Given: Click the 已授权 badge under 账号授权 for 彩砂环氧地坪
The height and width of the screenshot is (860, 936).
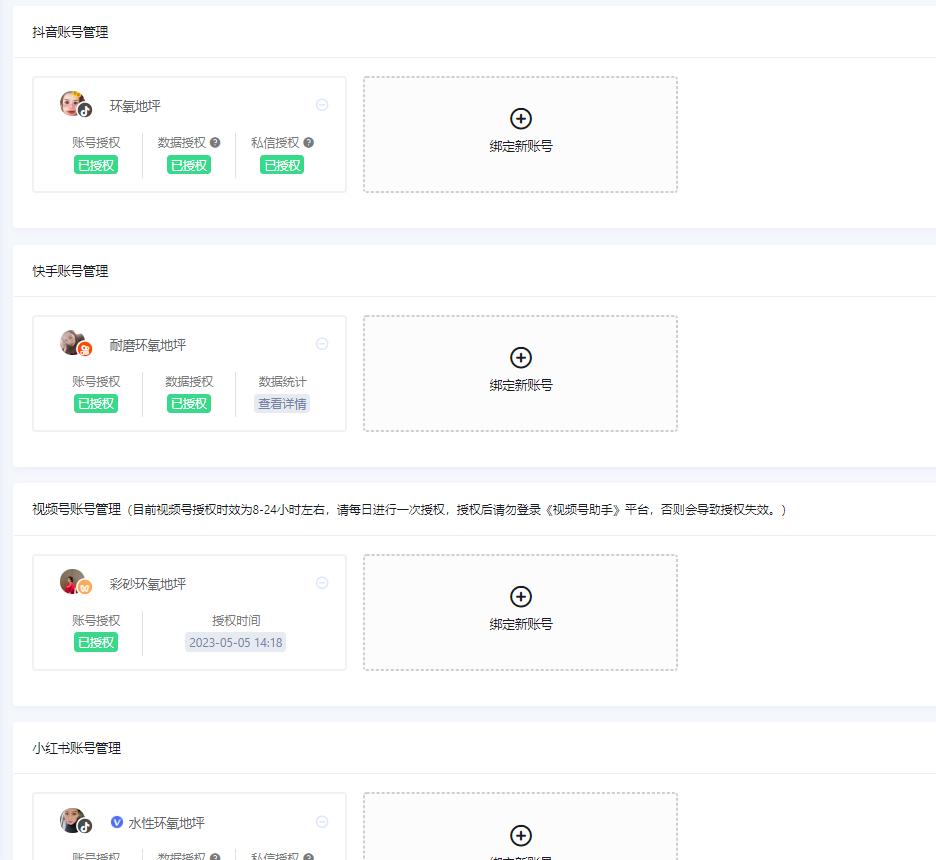Looking at the screenshot, I should pyautogui.click(x=95, y=641).
